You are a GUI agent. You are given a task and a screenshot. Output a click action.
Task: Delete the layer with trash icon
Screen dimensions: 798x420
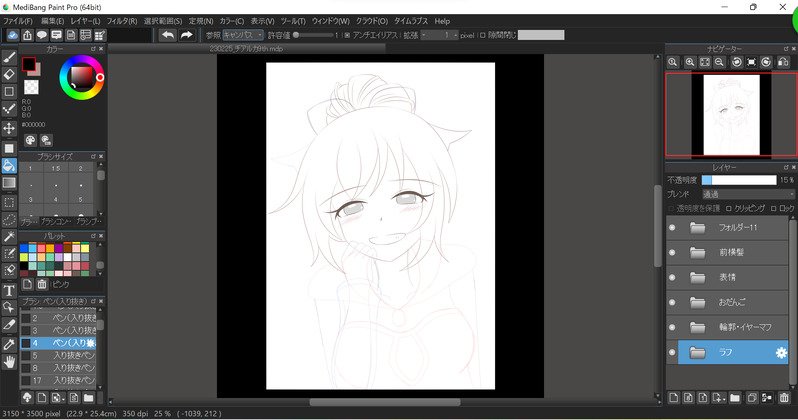[x=784, y=398]
